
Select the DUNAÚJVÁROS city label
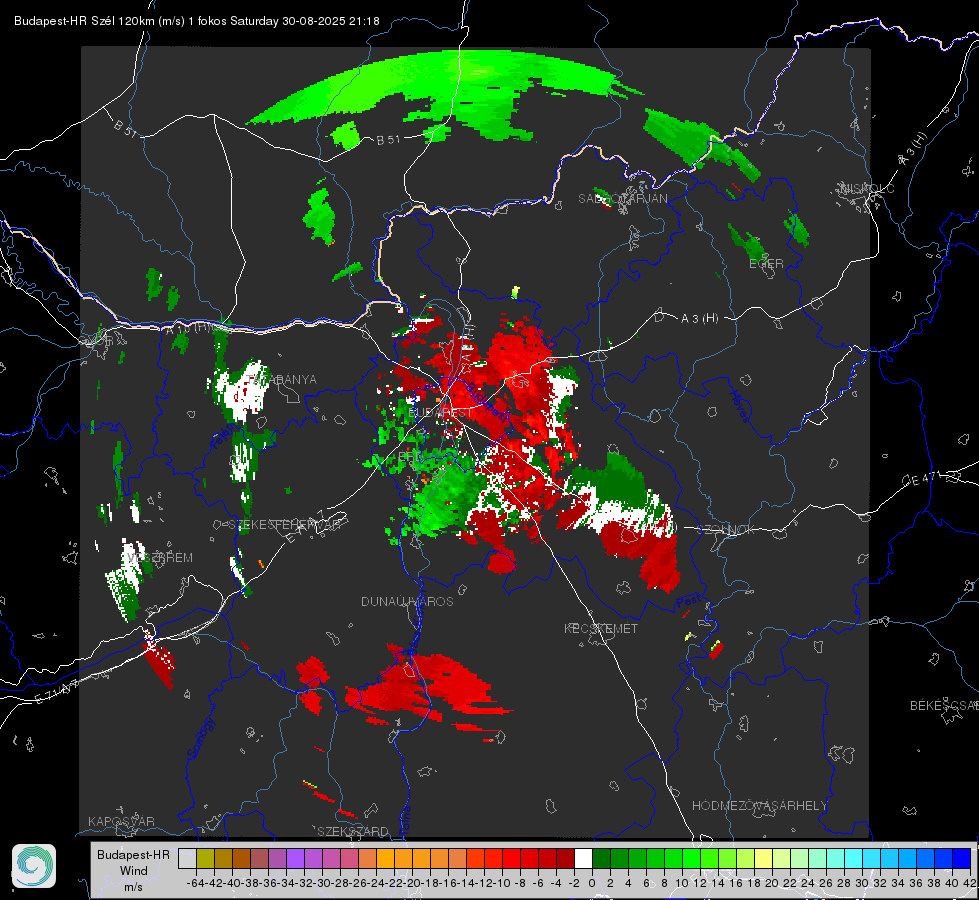(x=407, y=601)
